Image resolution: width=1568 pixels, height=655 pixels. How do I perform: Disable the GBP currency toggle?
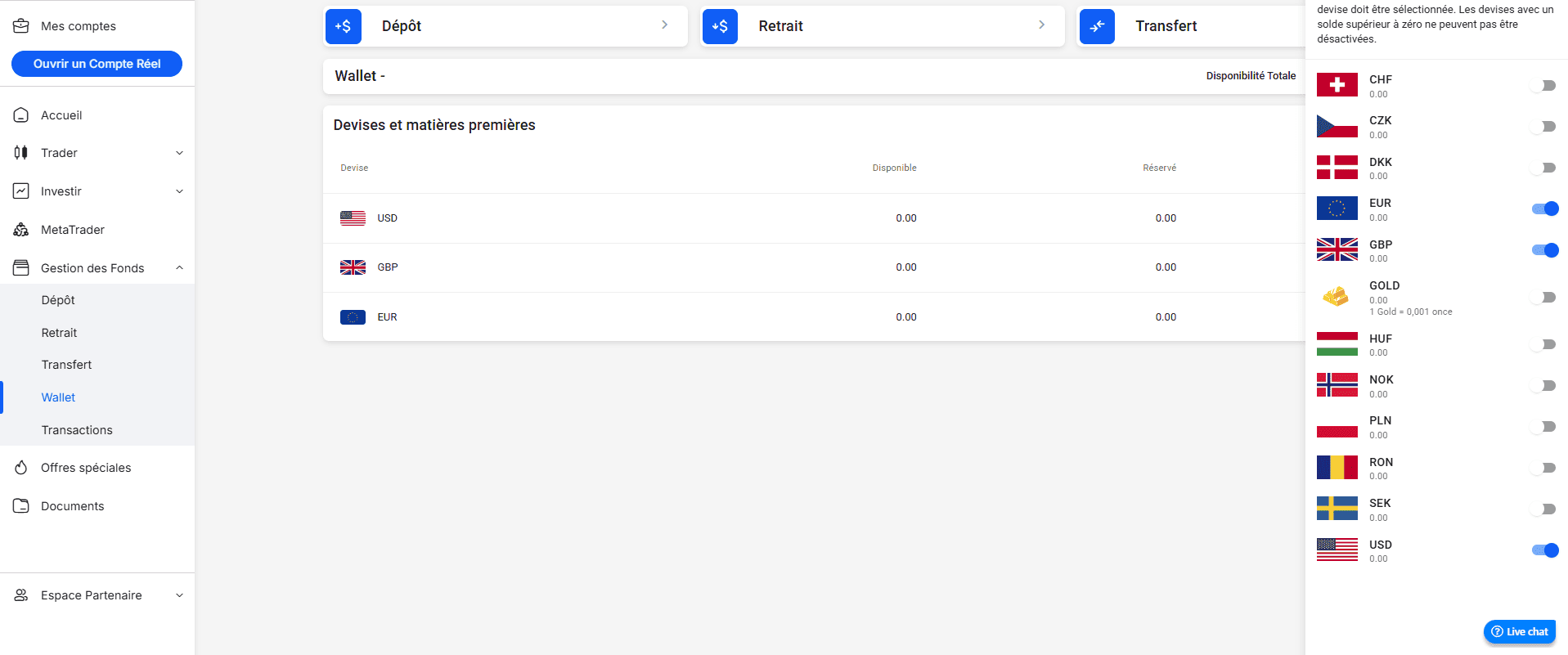click(x=1545, y=250)
